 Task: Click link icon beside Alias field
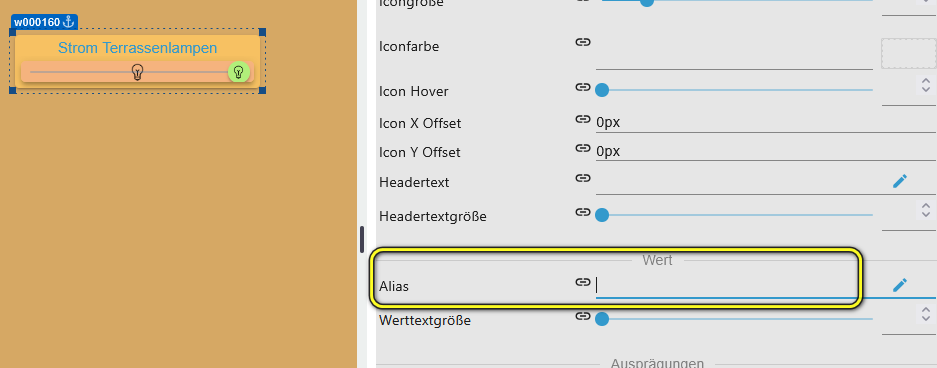point(583,282)
